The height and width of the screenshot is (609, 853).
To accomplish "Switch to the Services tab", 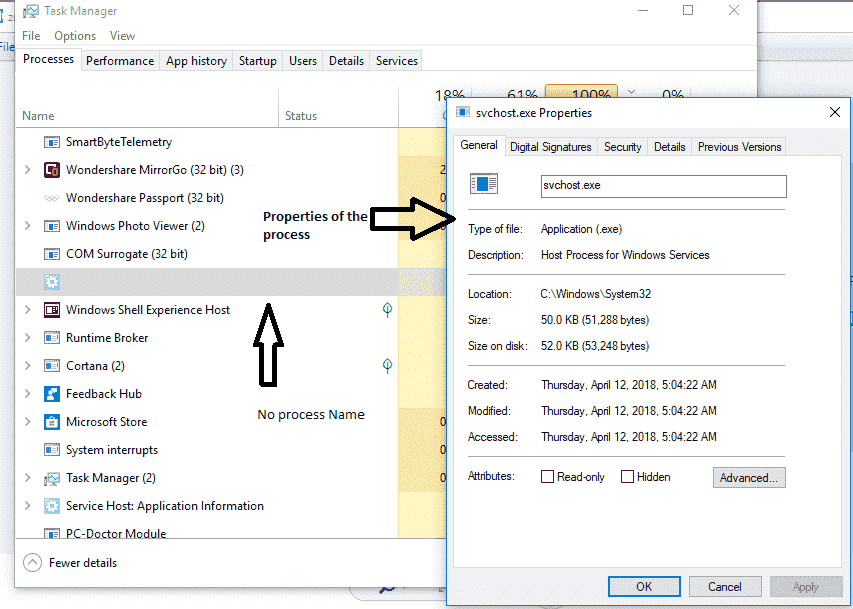I will (x=397, y=61).
